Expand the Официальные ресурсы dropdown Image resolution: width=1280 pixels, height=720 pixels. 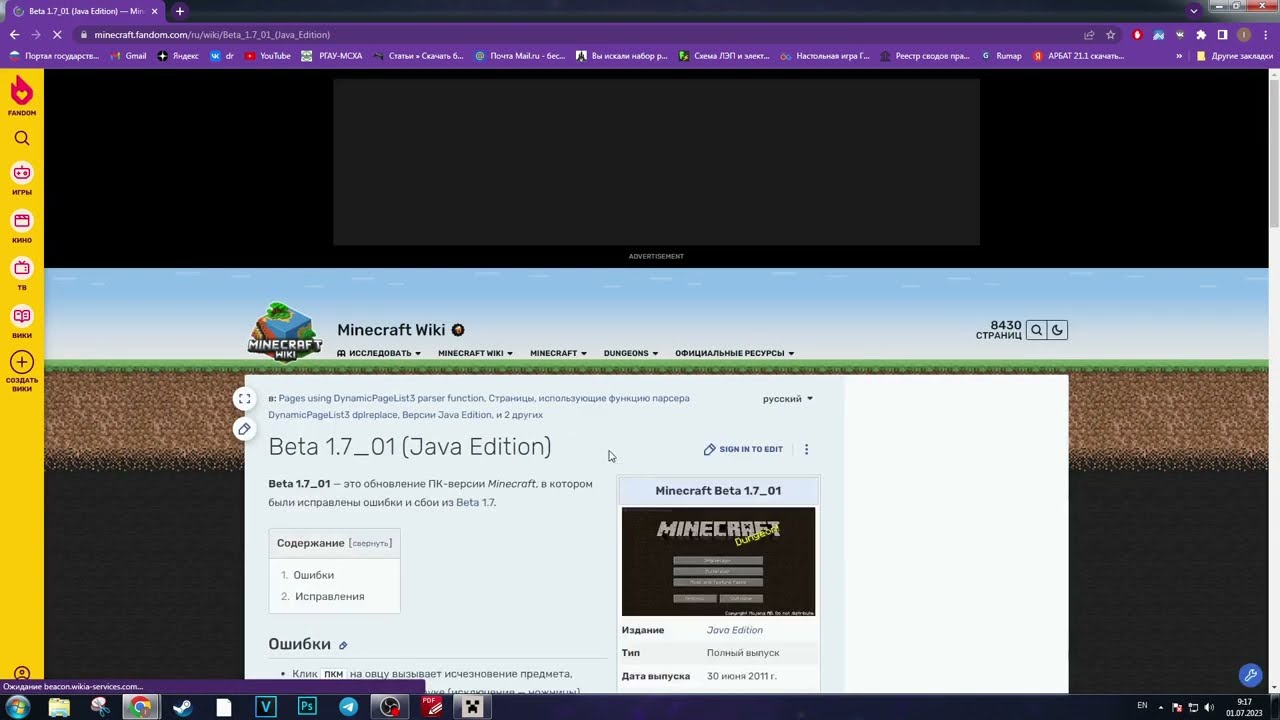pyautogui.click(x=734, y=353)
